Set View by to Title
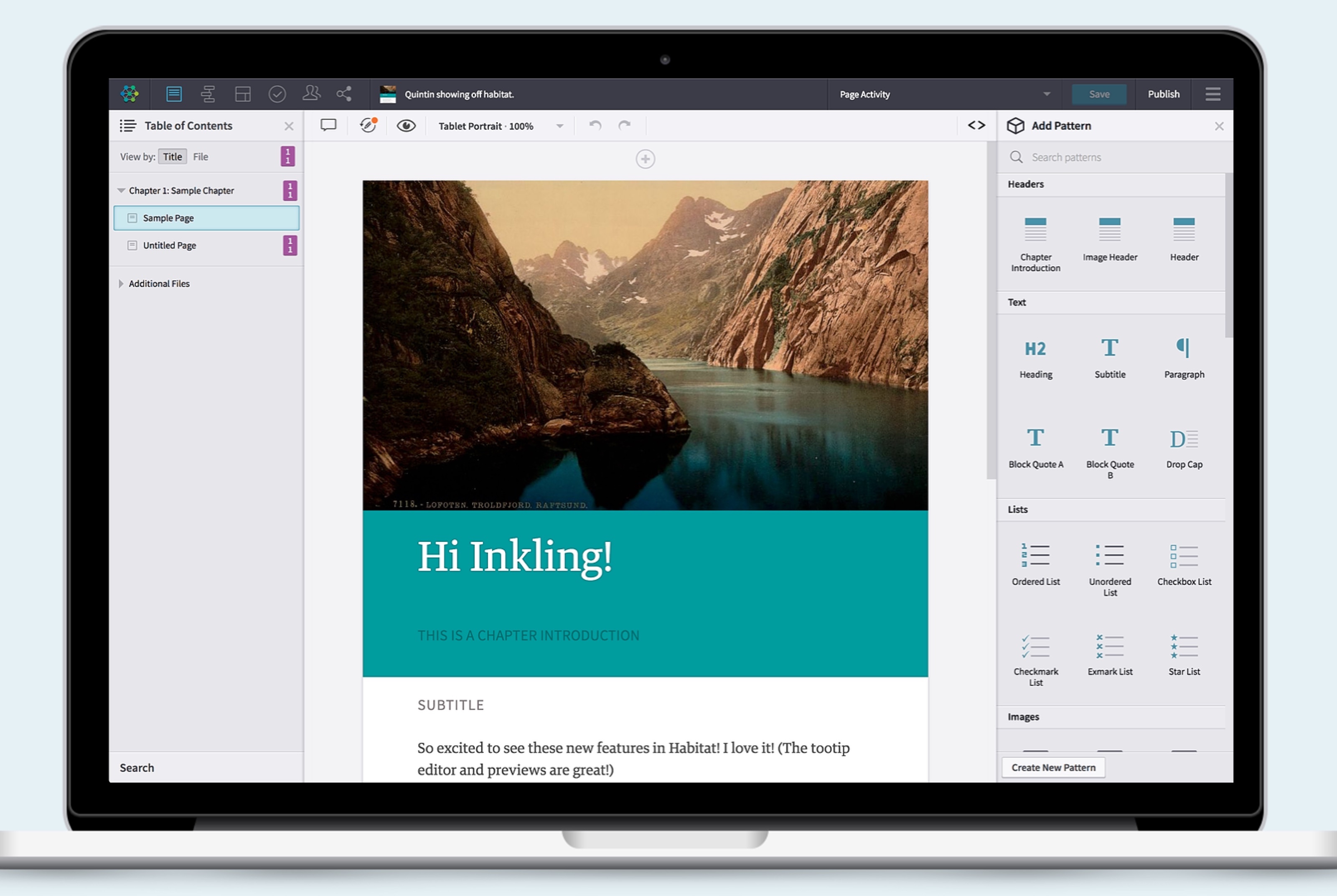 172,157
